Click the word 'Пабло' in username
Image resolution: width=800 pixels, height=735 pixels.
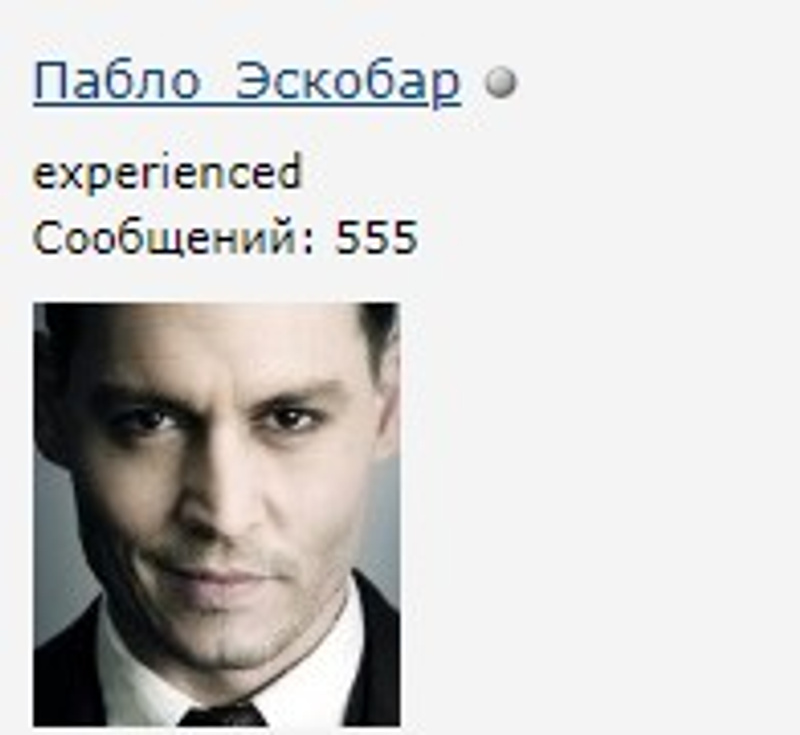[115, 82]
